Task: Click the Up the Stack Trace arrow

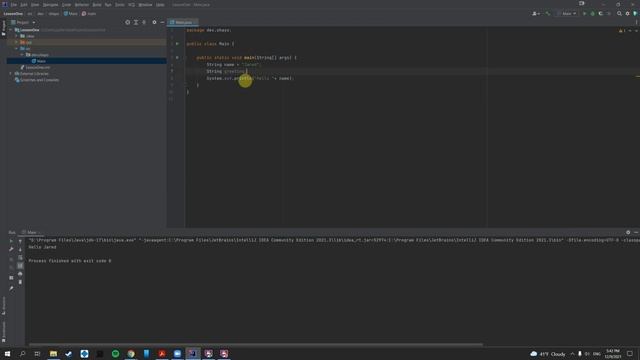Action: [20, 241]
